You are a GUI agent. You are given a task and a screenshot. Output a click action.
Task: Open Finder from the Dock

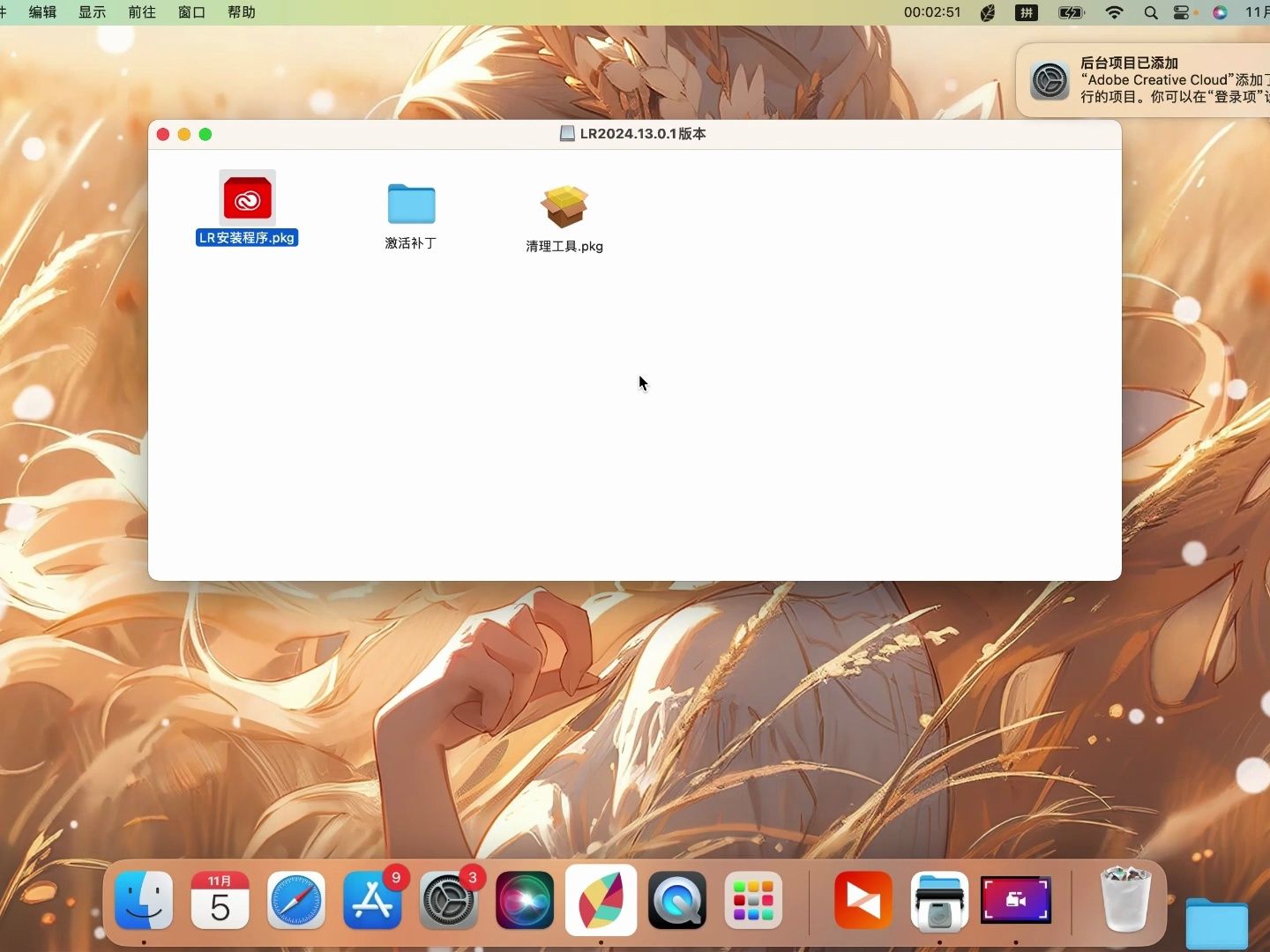[x=144, y=900]
